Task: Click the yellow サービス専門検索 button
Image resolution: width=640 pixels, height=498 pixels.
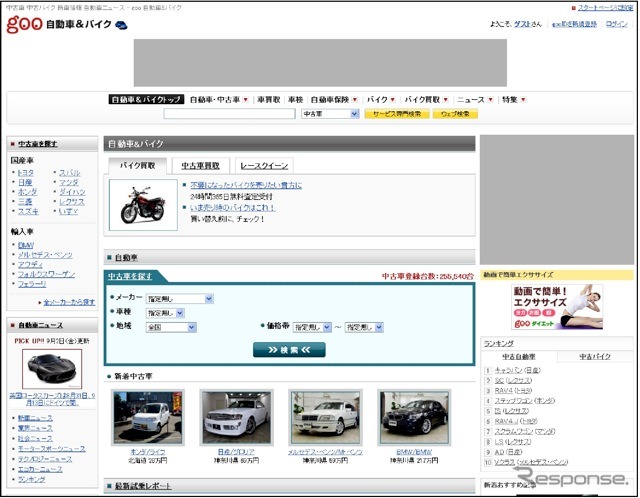Action: (397, 114)
